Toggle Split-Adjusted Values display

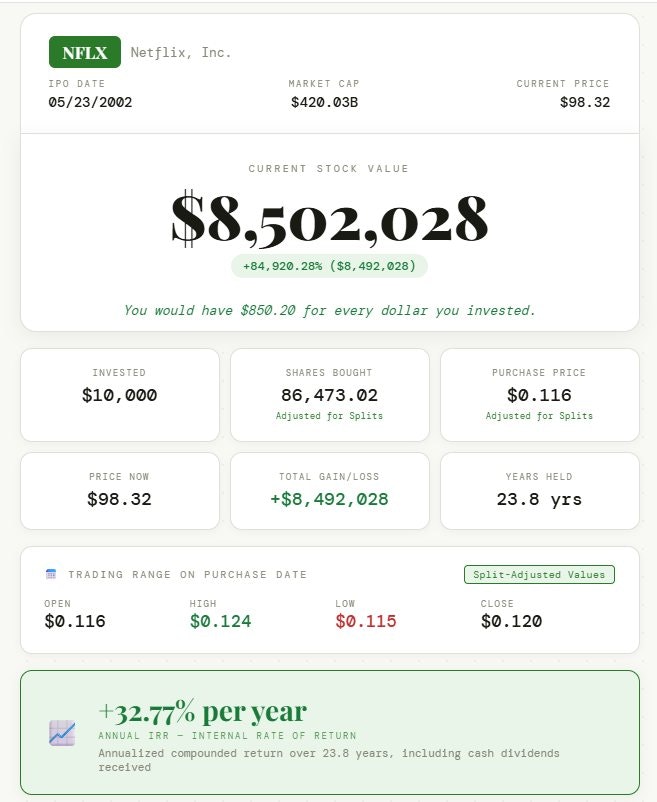click(539, 575)
